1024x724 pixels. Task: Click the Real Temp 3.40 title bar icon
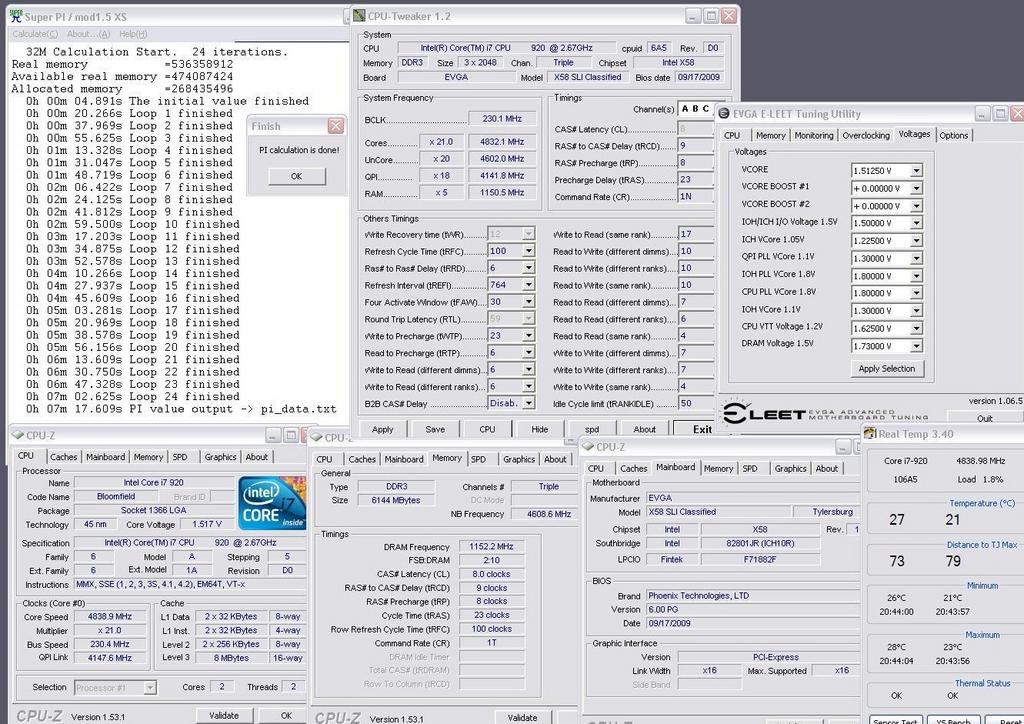tap(869, 434)
